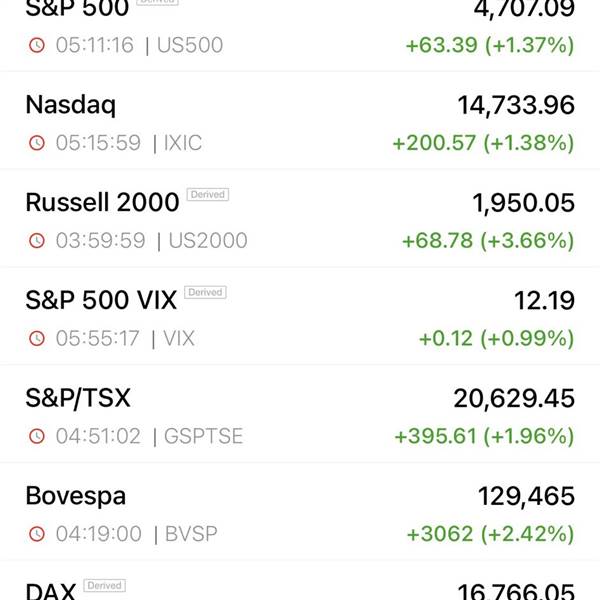
Task: Tap the Derived badge next to Russell 2000
Action: (x=208, y=194)
